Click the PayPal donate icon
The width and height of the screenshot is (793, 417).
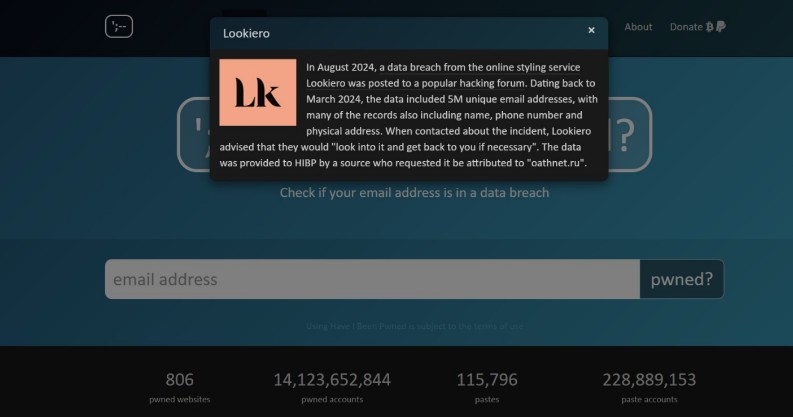click(x=721, y=27)
